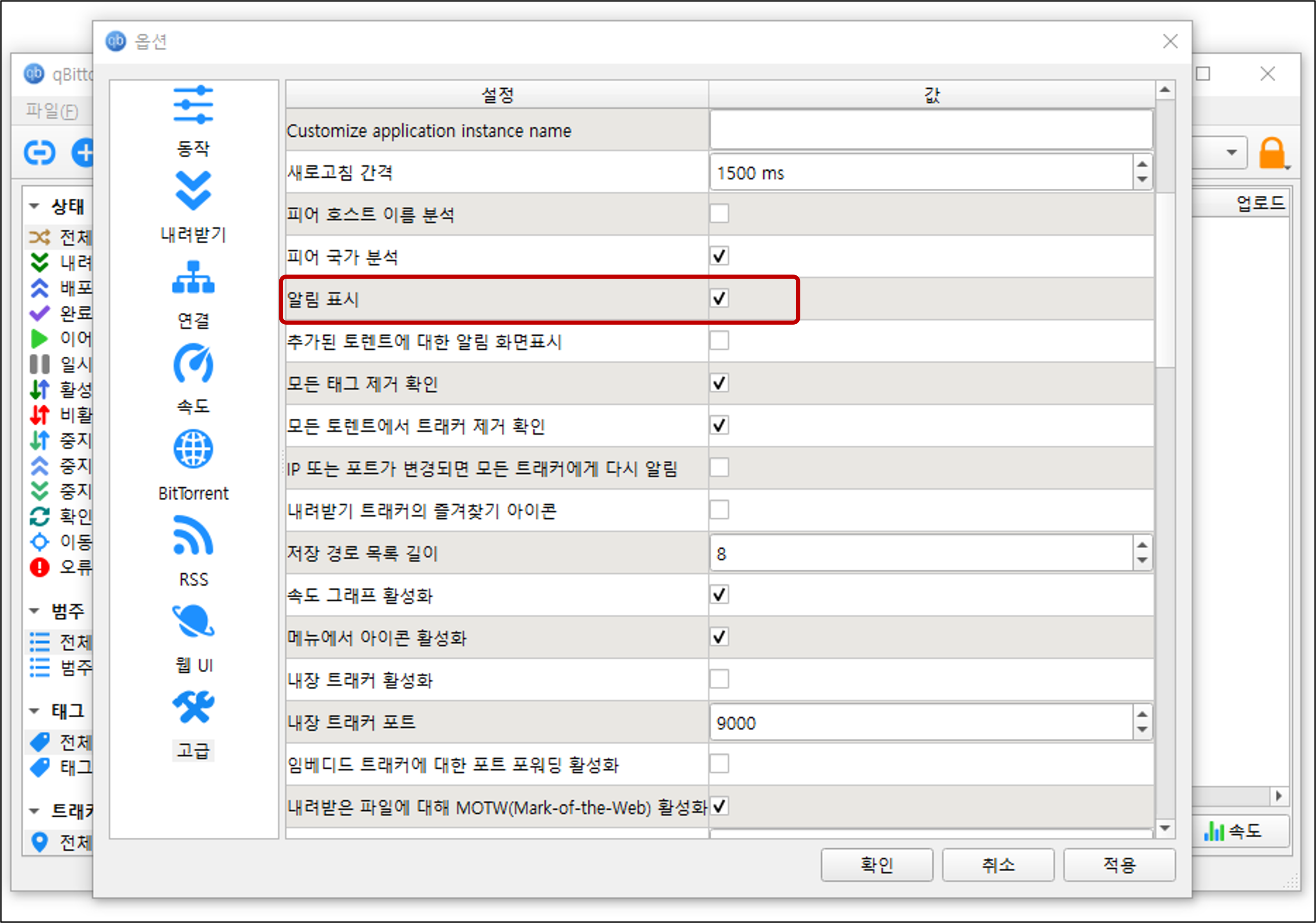Collapse the 상태 tree section
This screenshot has width=1316, height=923.
[34, 206]
